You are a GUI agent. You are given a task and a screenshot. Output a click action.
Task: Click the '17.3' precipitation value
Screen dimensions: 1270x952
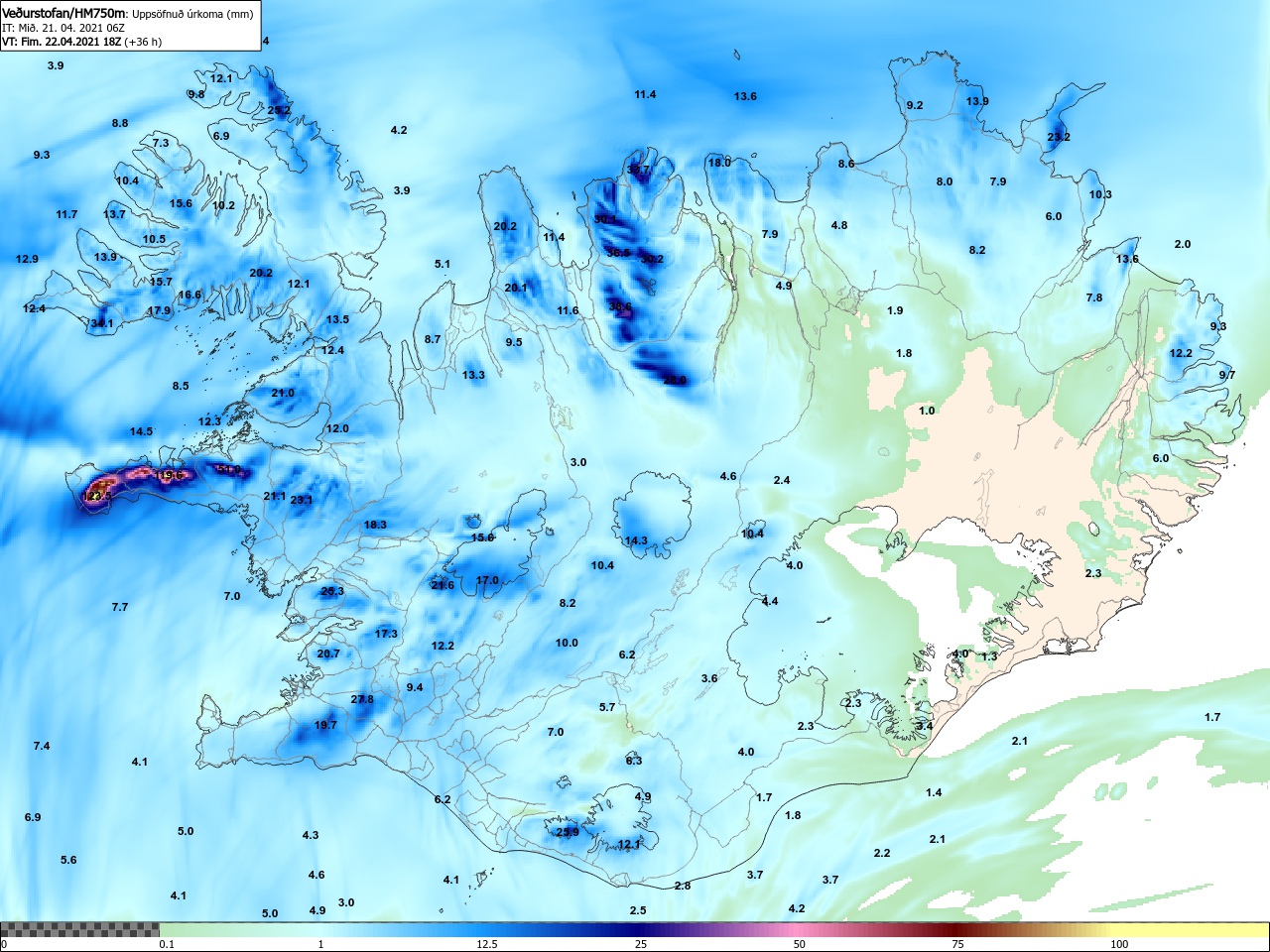[x=386, y=634]
